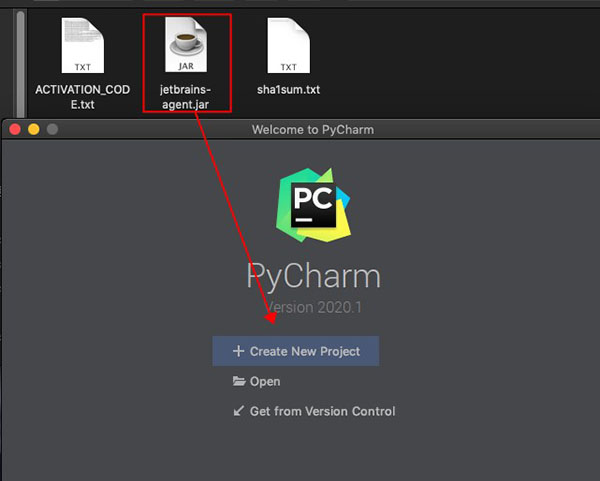The width and height of the screenshot is (600, 481).
Task: Select the ACTIVATION_CODE.txt file icon
Action: click(x=83, y=45)
